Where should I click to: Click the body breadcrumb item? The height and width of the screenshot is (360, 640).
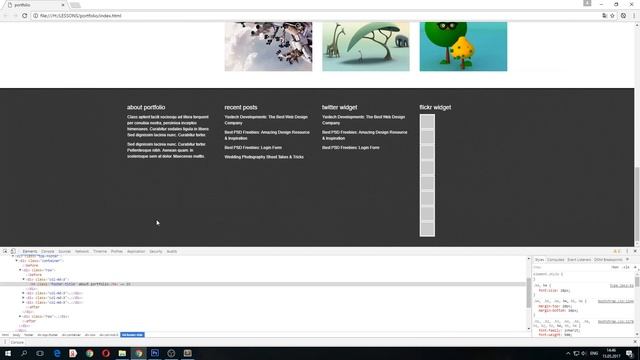(x=16, y=335)
